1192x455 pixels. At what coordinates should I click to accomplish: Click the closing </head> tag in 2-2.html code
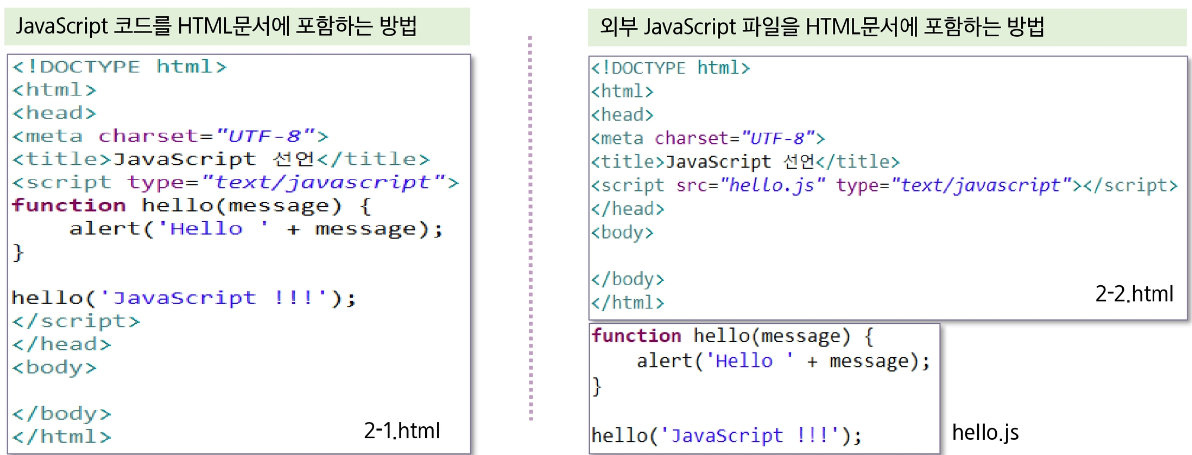coord(628,209)
